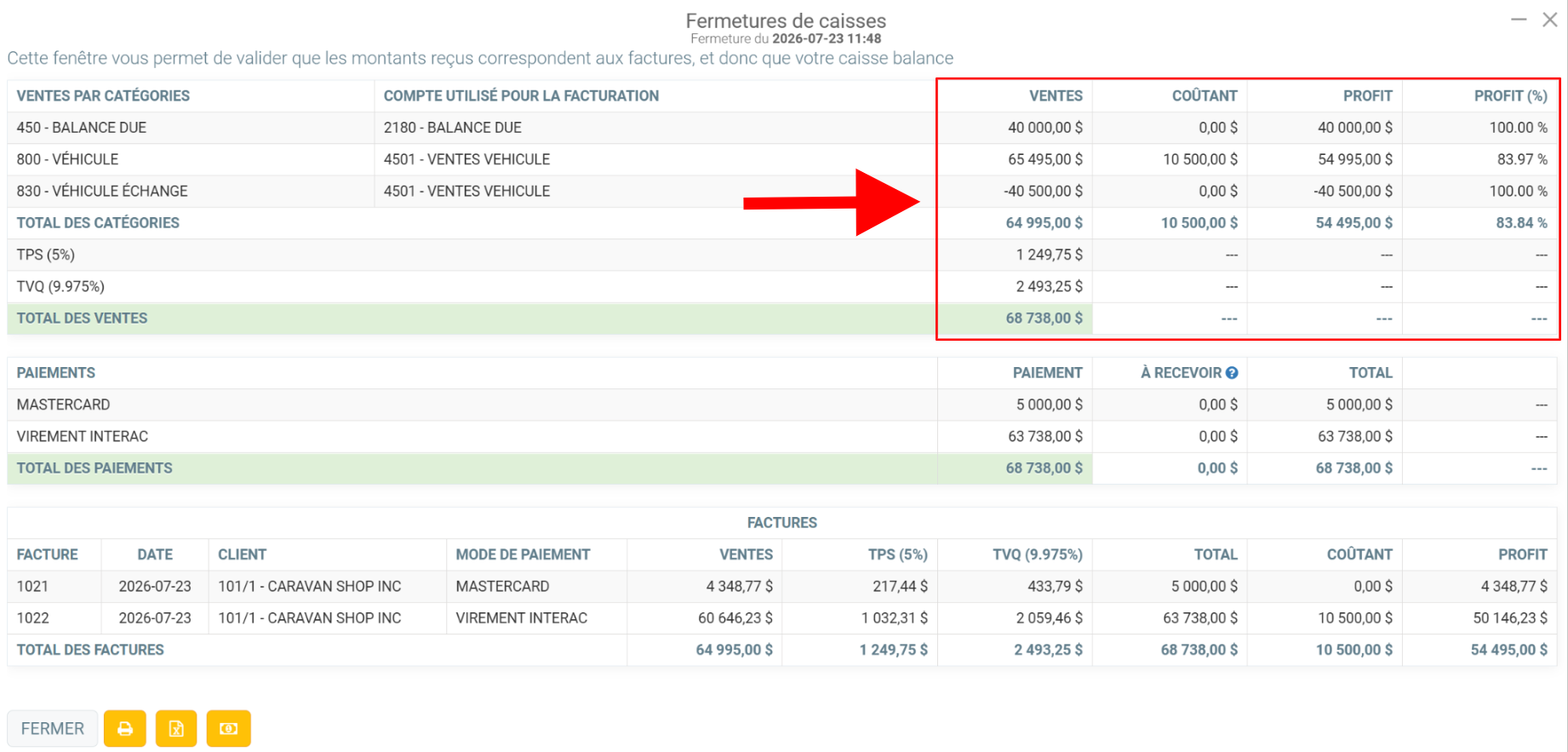Click the 63 738,00 $ payment amount for Interac
The width and height of the screenshot is (1568, 752).
pyautogui.click(x=1045, y=436)
